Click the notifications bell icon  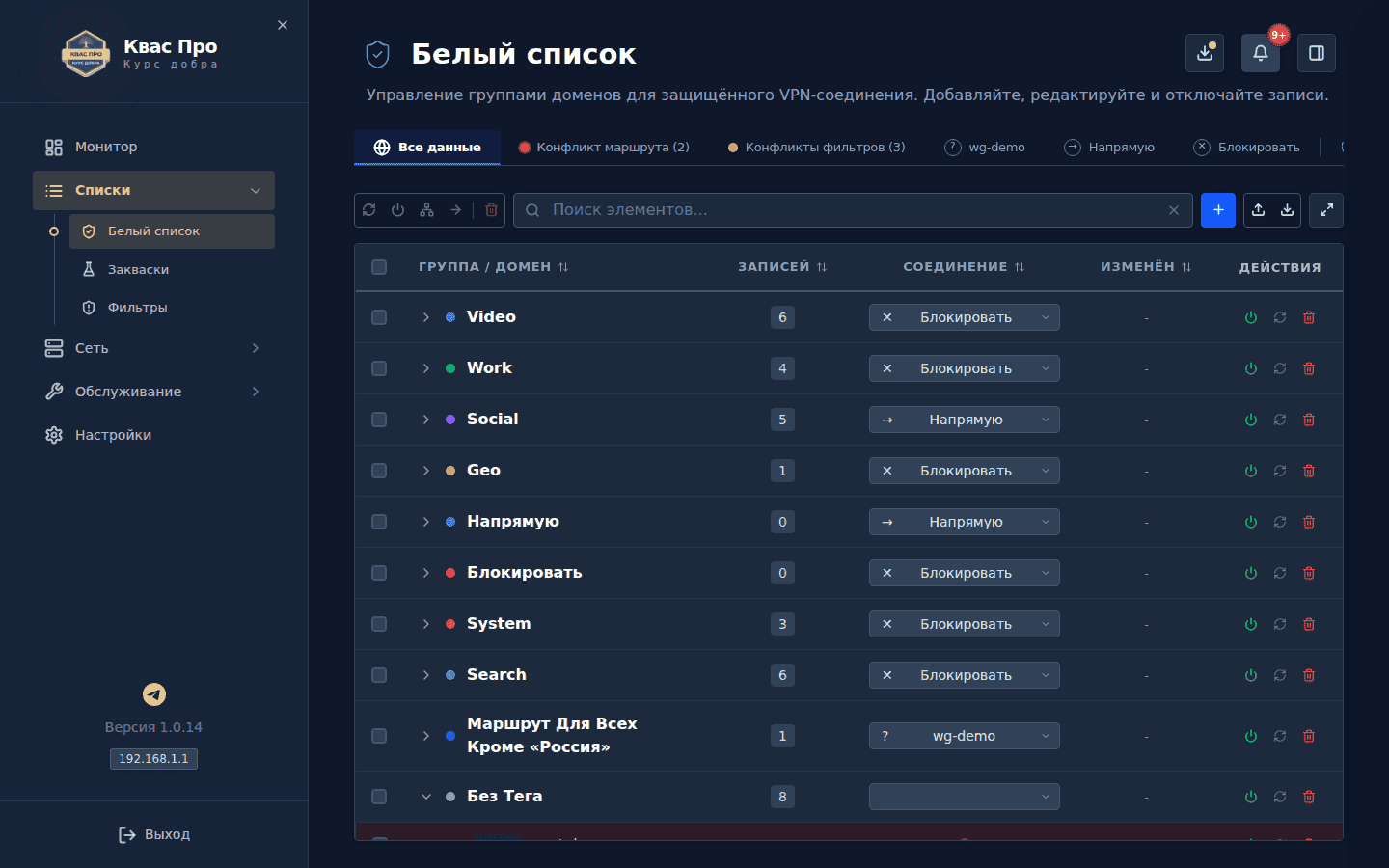pos(1261,53)
